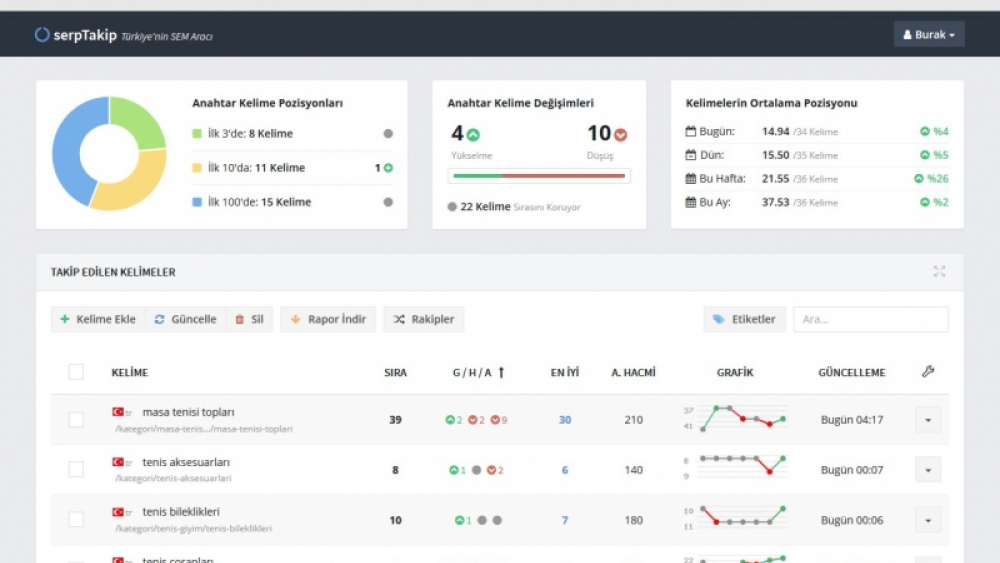Click the wrench settings icon in table header

tap(928, 371)
